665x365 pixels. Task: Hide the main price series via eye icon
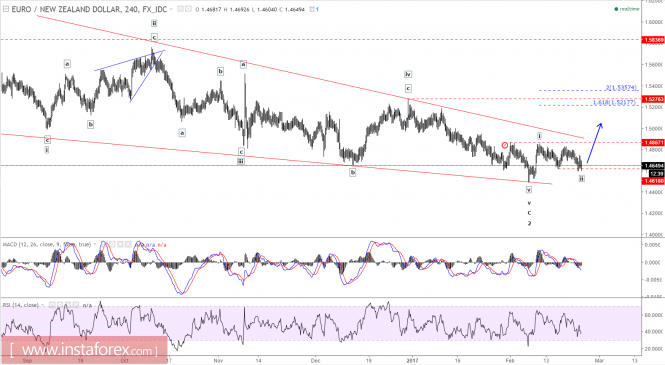pyautogui.click(x=180, y=9)
